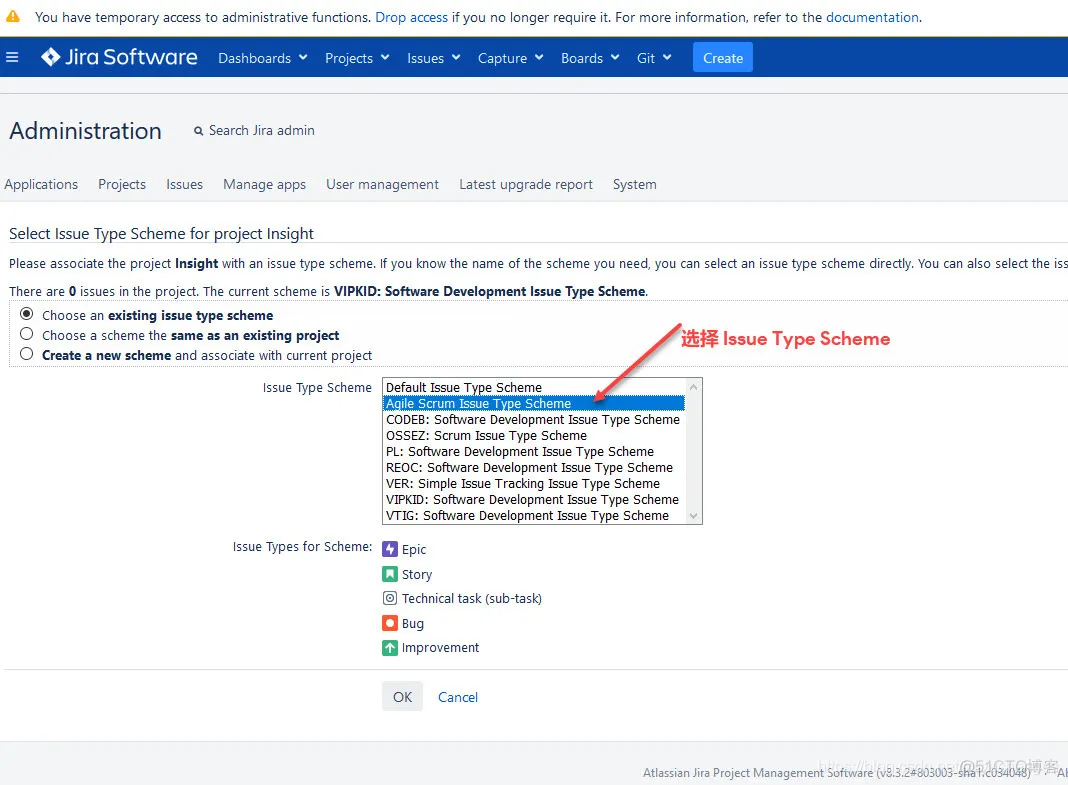The height and width of the screenshot is (785, 1068).
Task: Click the 'Bug' issue type label
Action: pos(412,624)
